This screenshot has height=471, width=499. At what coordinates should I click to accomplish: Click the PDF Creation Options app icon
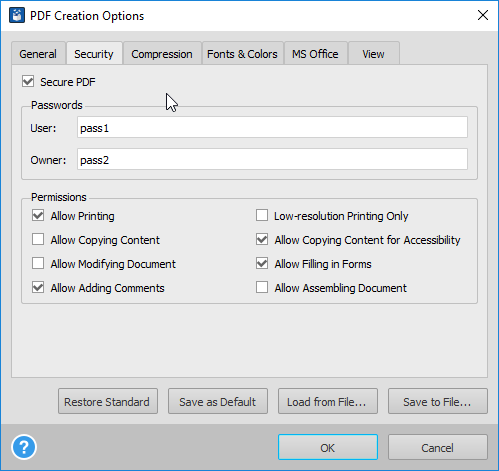pos(17,15)
